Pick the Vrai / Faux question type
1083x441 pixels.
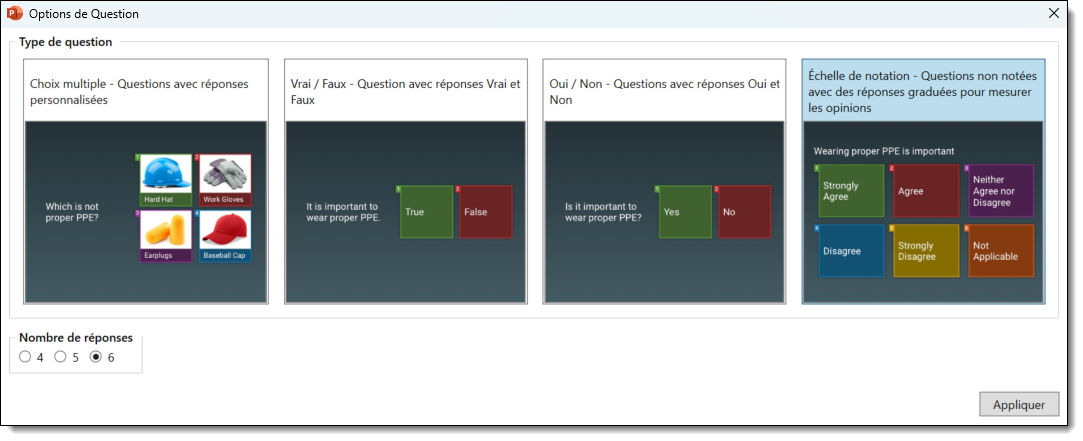tap(405, 92)
